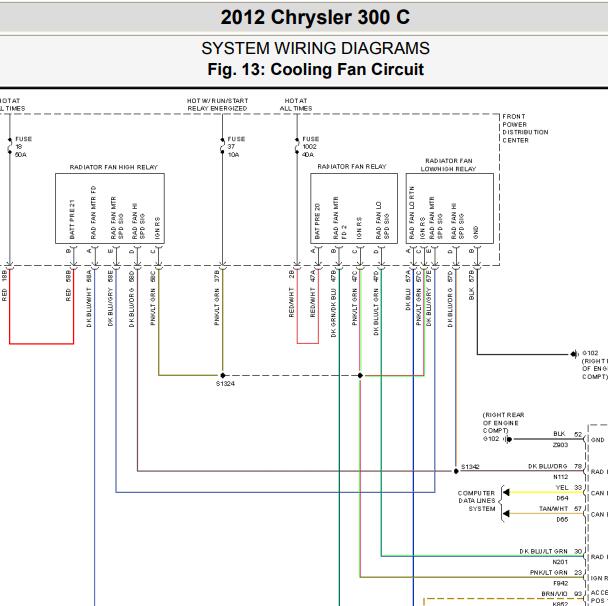
Task: Select the "FUSE 37 10A" label
Action: coord(236,147)
